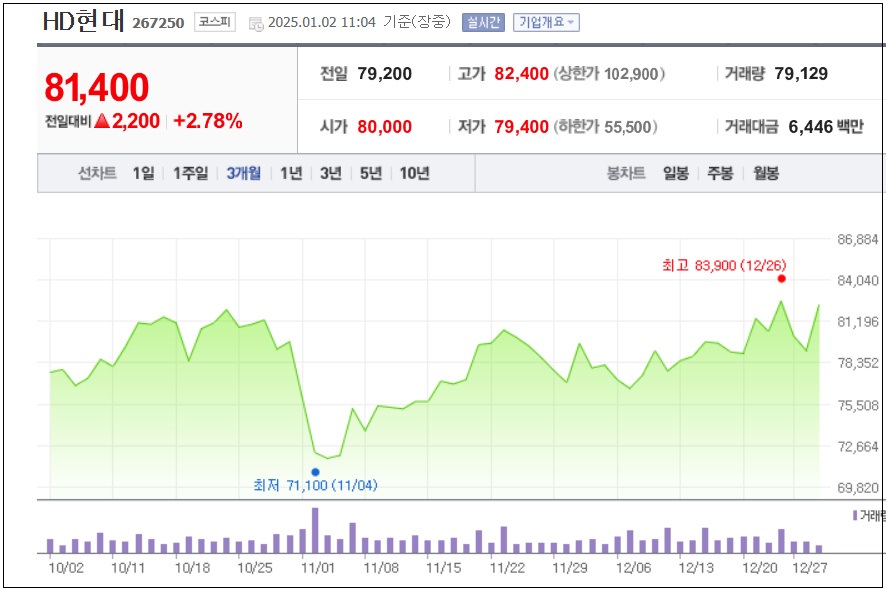Click the 최저 71,100 (11/04) label

coord(315,485)
